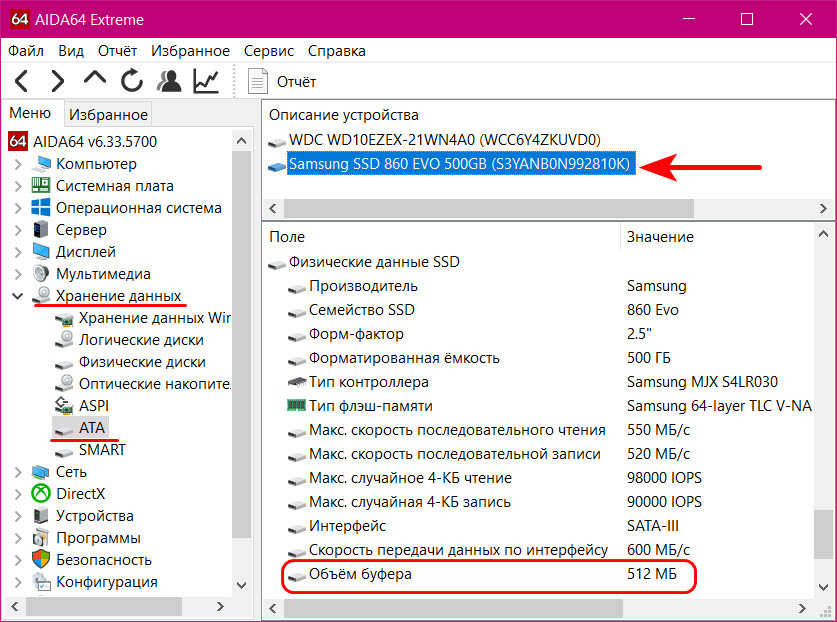Click the Отчёт document icon in the toolbar

258,82
